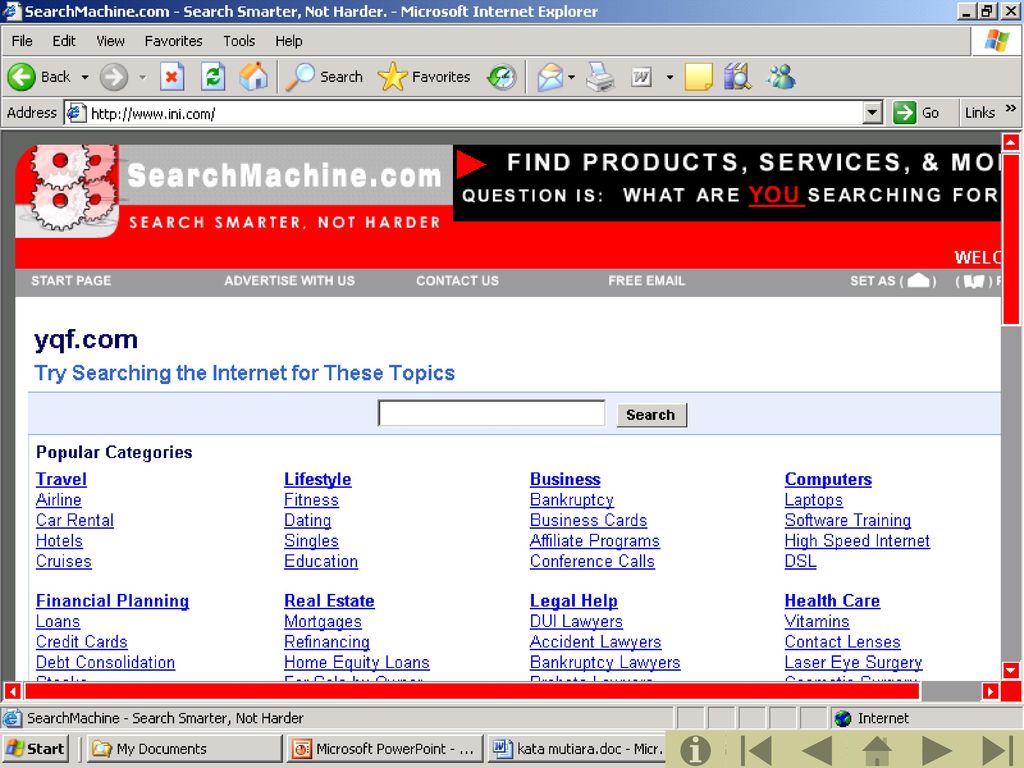Click the page icon in the address bar
Viewport: 1024px width, 768px height.
[x=76, y=113]
